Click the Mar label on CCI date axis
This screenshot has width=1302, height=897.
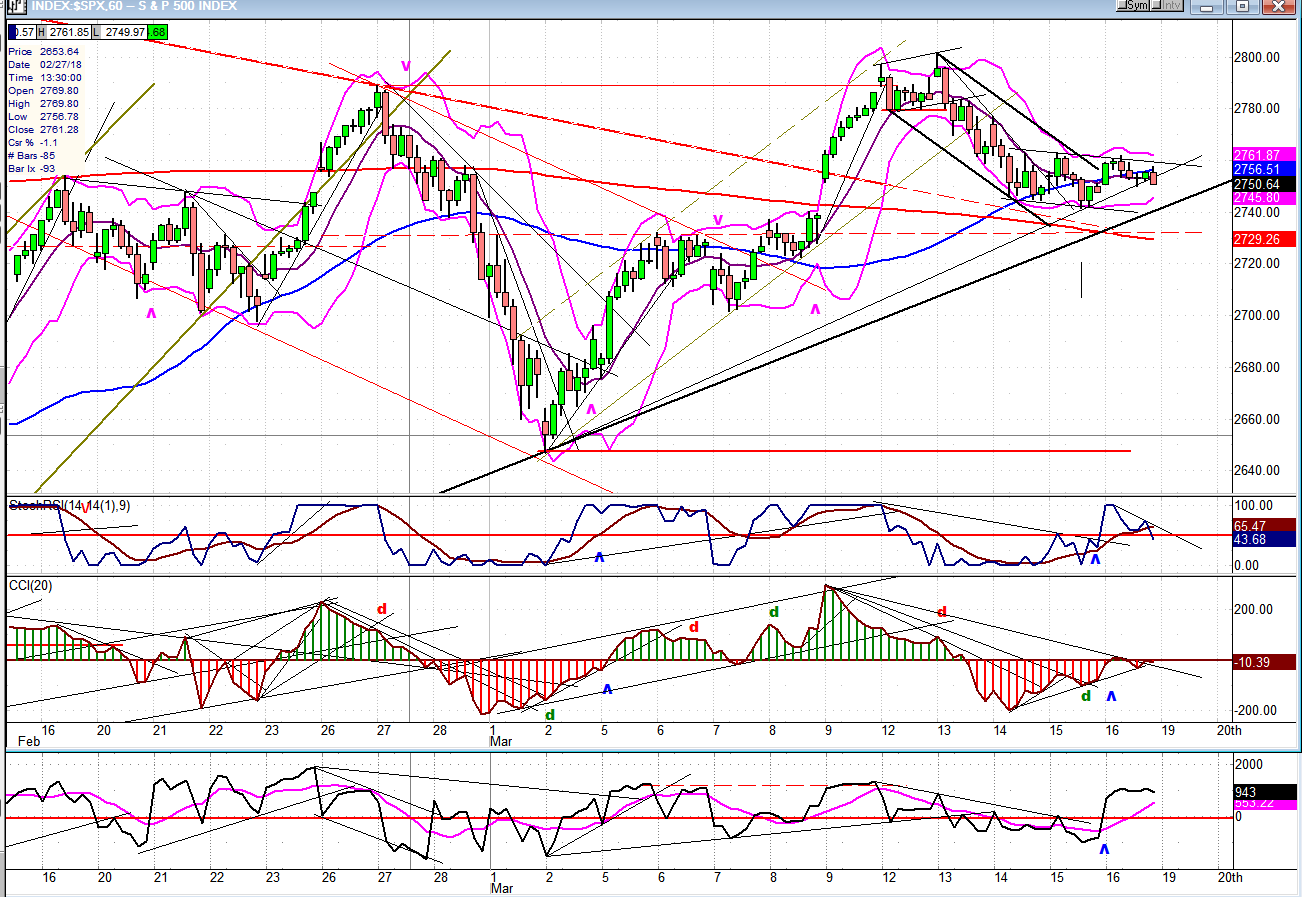pos(501,744)
